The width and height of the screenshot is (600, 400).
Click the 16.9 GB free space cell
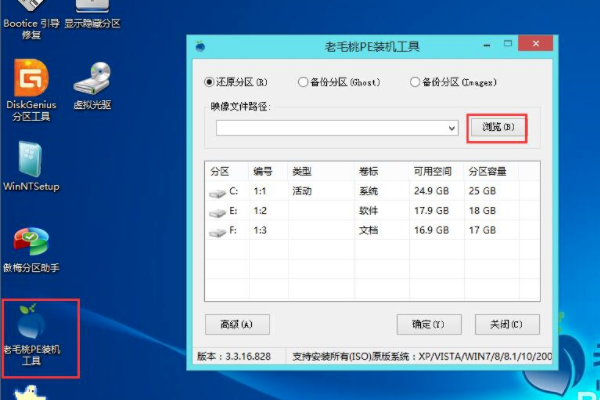pyautogui.click(x=431, y=230)
